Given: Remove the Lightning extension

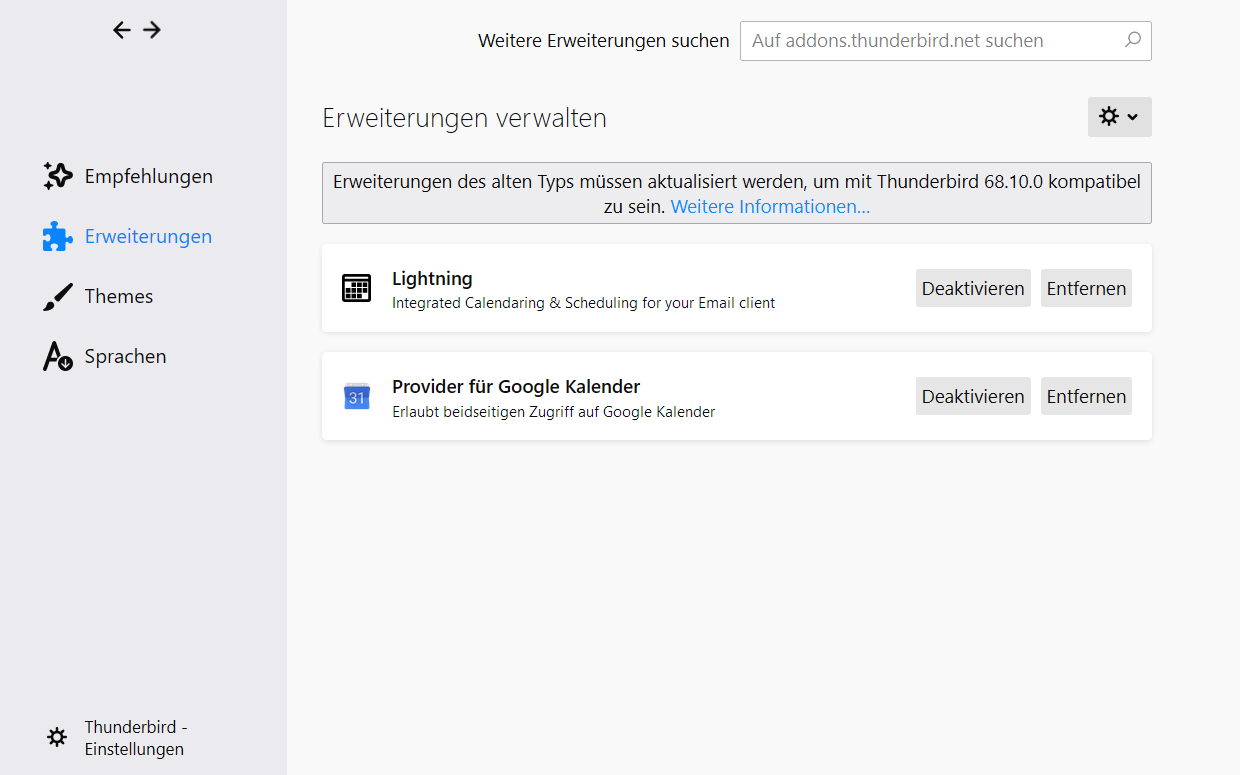Looking at the screenshot, I should click(1086, 288).
